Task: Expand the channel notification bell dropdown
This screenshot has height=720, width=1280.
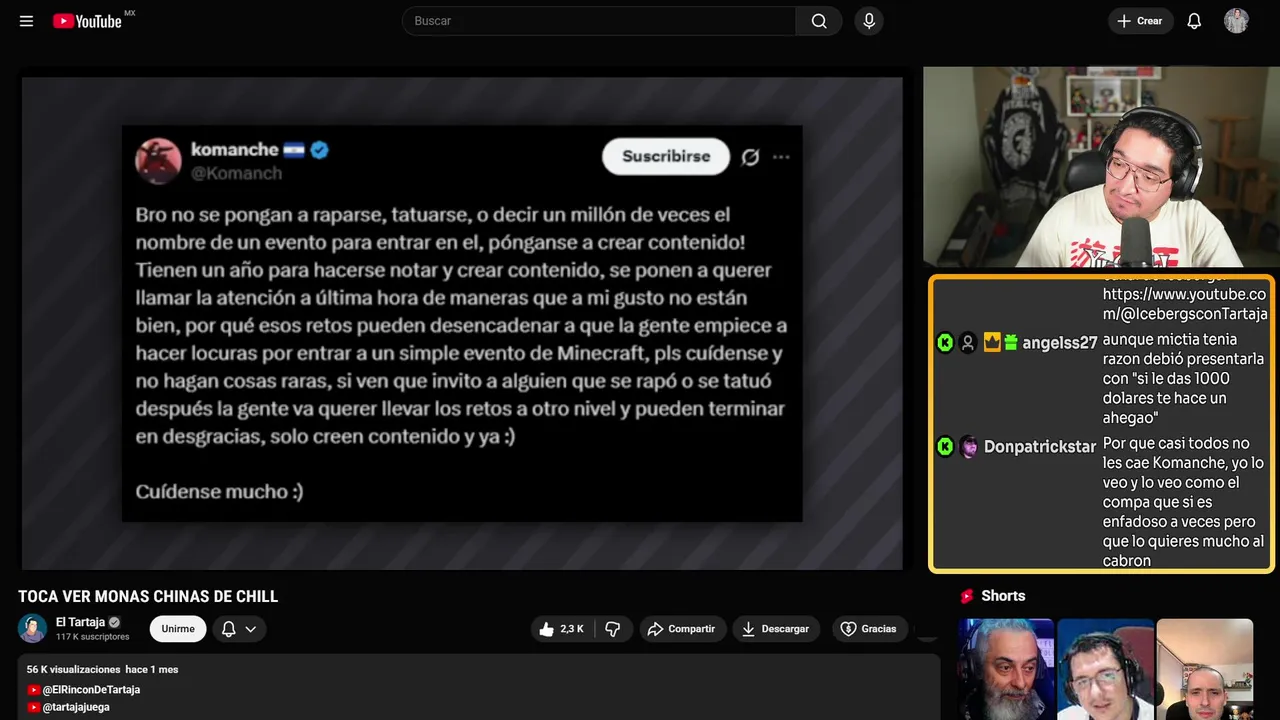Action: [x=239, y=629]
